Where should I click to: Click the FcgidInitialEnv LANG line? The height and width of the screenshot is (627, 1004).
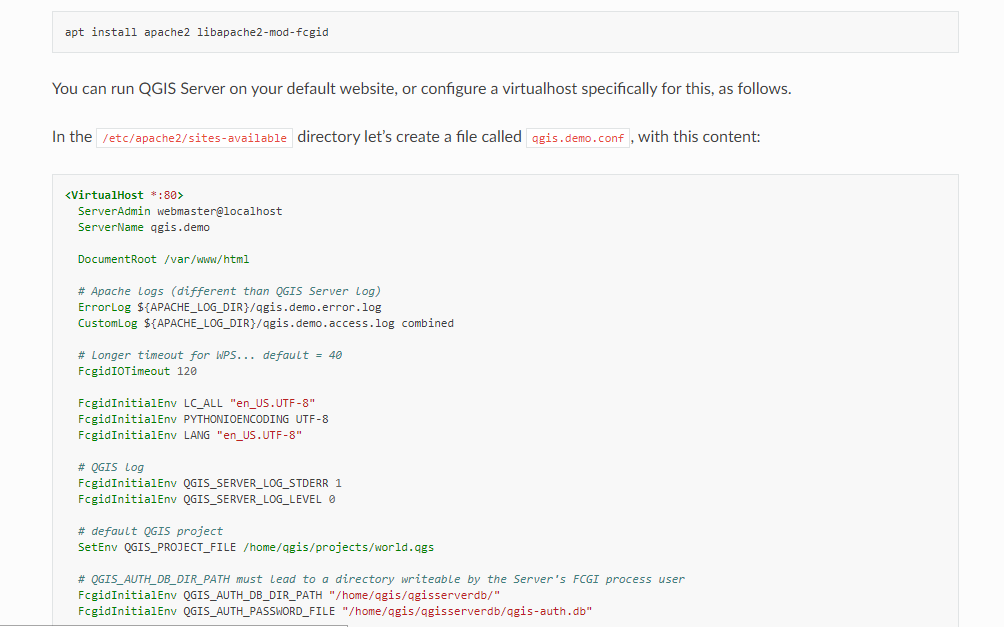190,436
